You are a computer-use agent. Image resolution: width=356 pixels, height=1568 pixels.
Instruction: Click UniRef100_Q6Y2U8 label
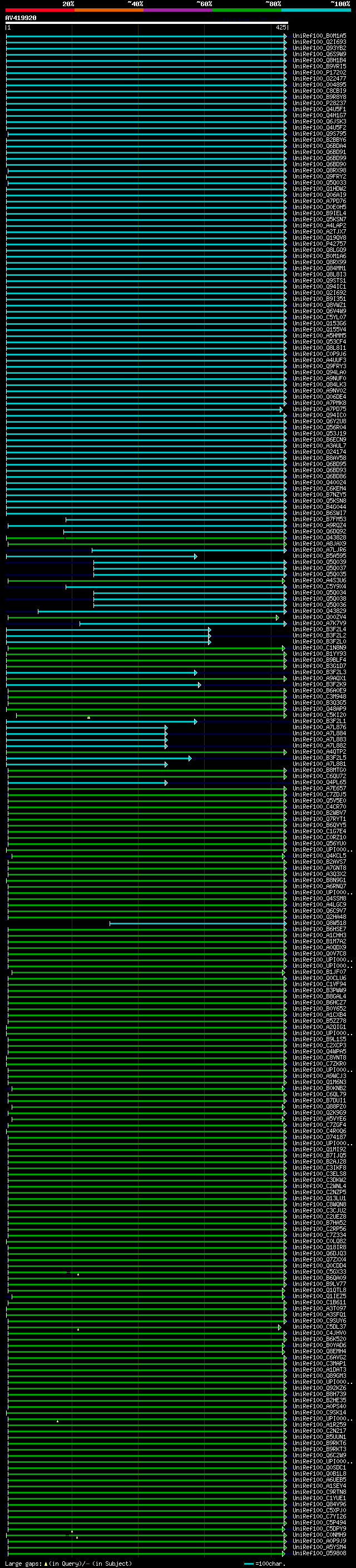tap(319, 421)
